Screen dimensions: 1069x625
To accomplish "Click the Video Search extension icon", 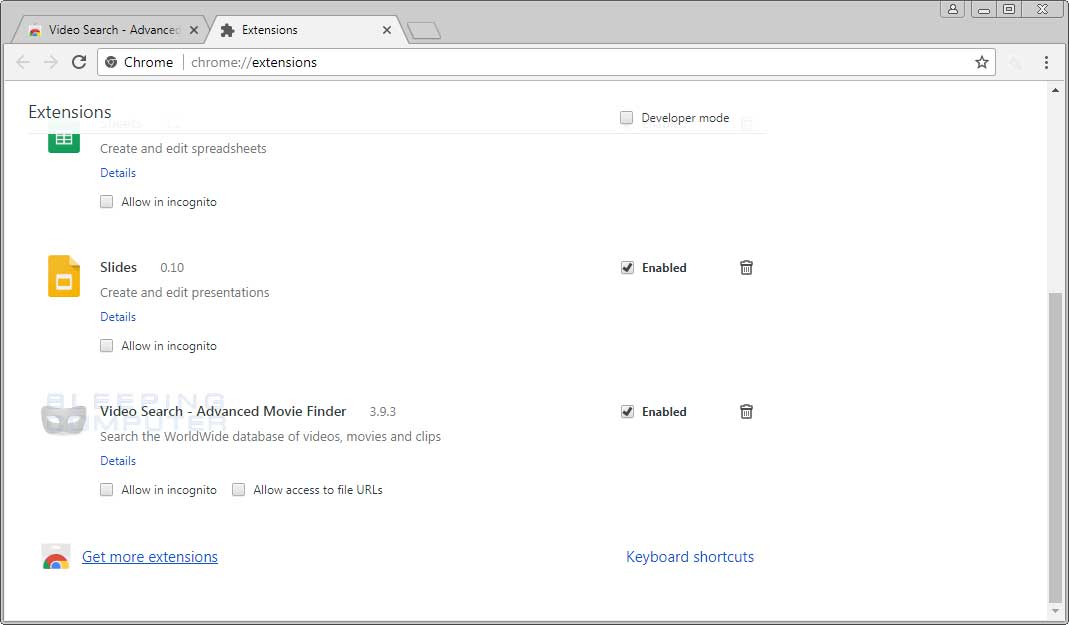I will (64, 417).
